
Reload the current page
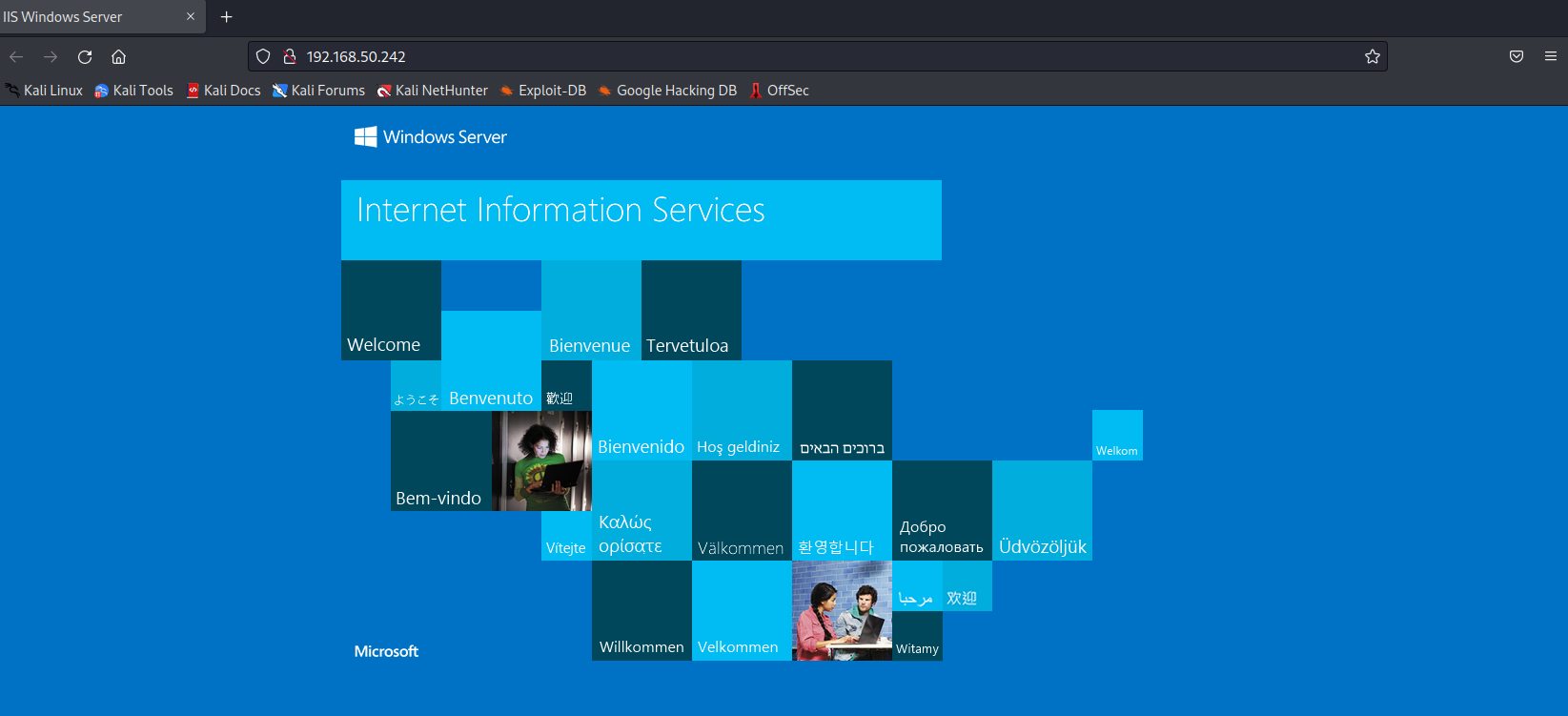pos(85,57)
